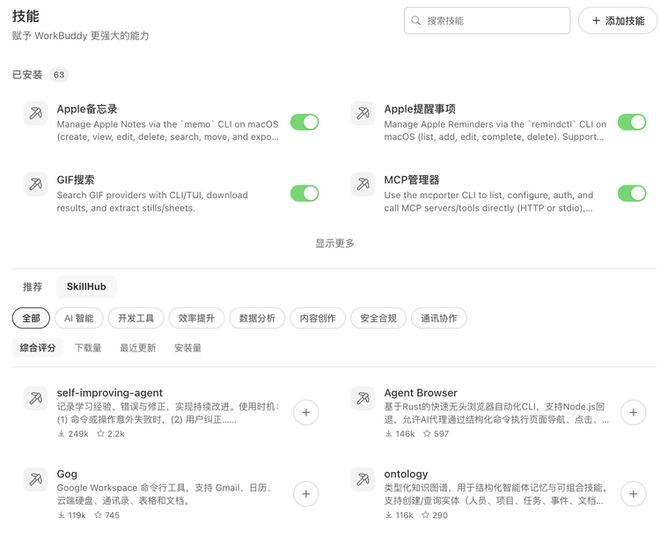Switch to the SkillHub tab

pos(86,287)
